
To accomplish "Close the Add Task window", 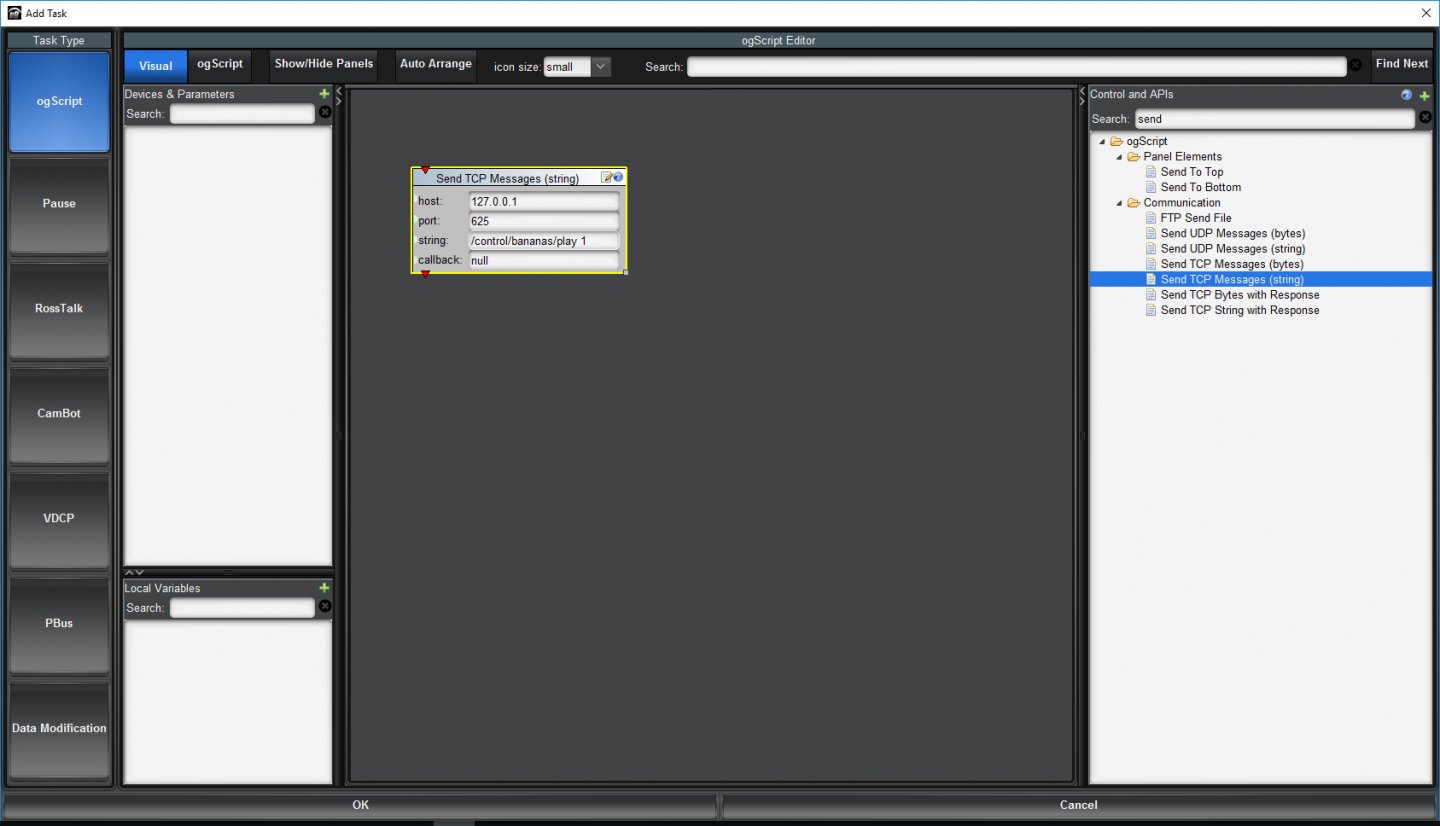I will tap(1425, 13).
